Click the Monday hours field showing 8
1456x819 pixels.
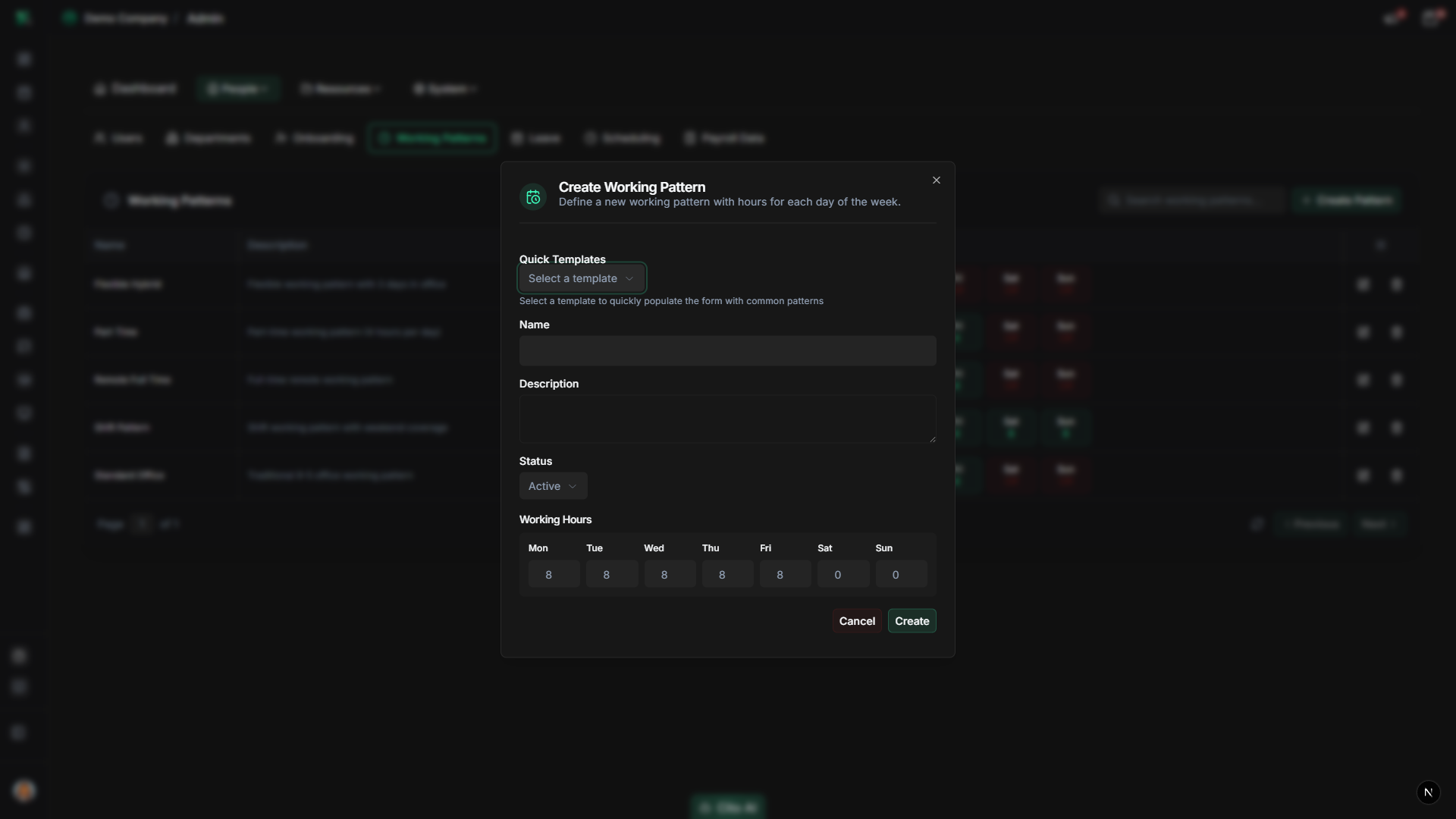pos(554,574)
